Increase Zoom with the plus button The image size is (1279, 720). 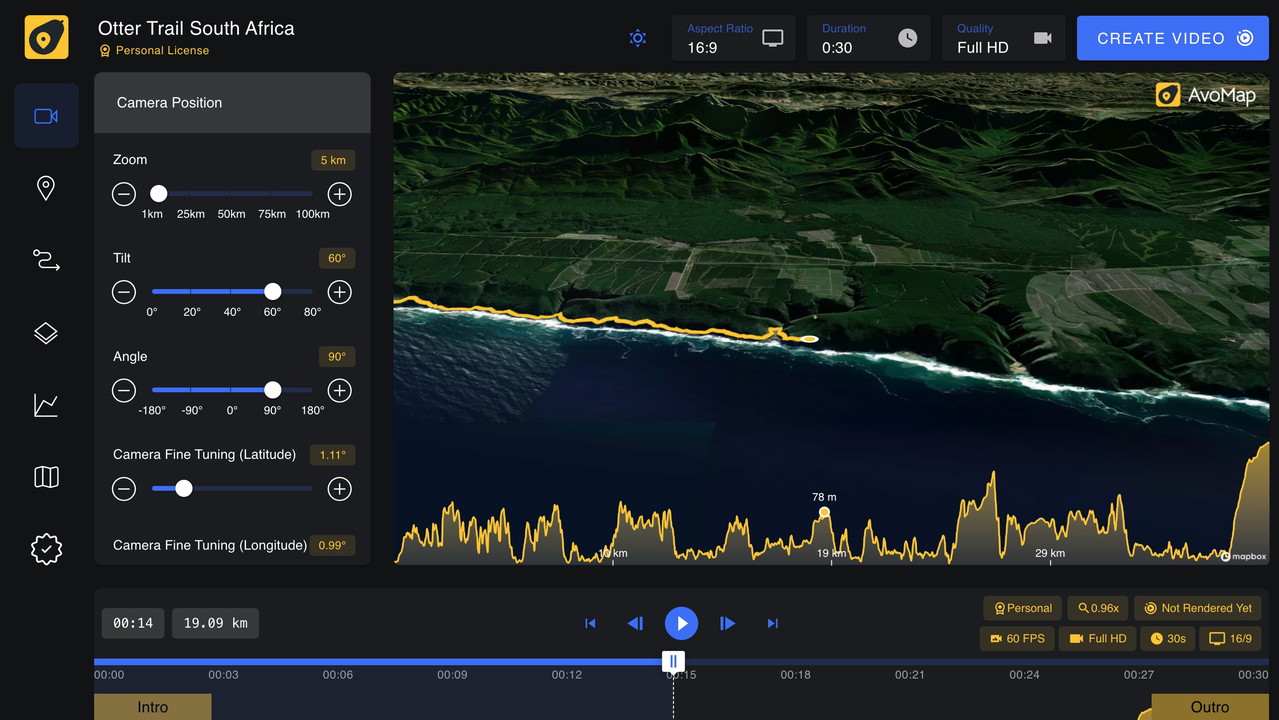[x=340, y=194]
